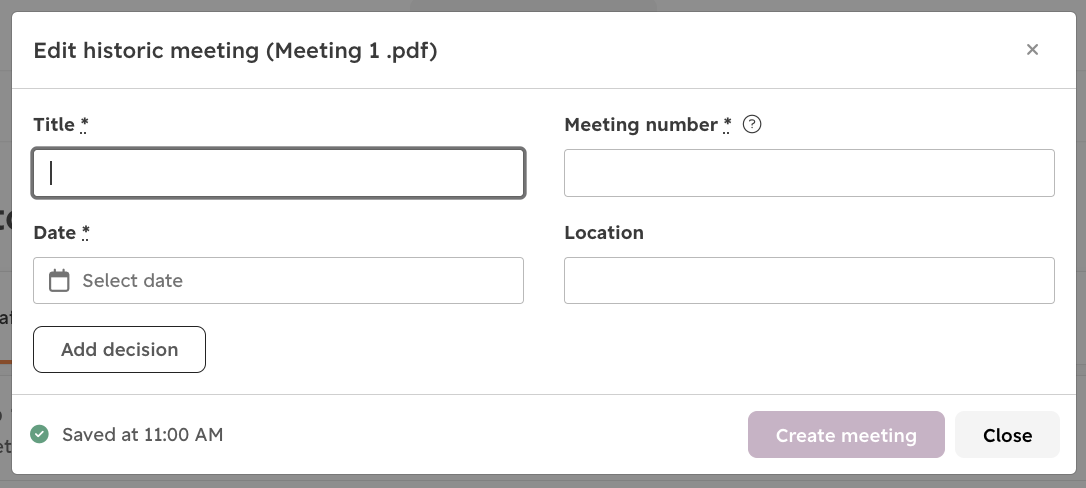Open the Select date picker field
Image resolution: width=1086 pixels, height=488 pixels.
pos(278,280)
